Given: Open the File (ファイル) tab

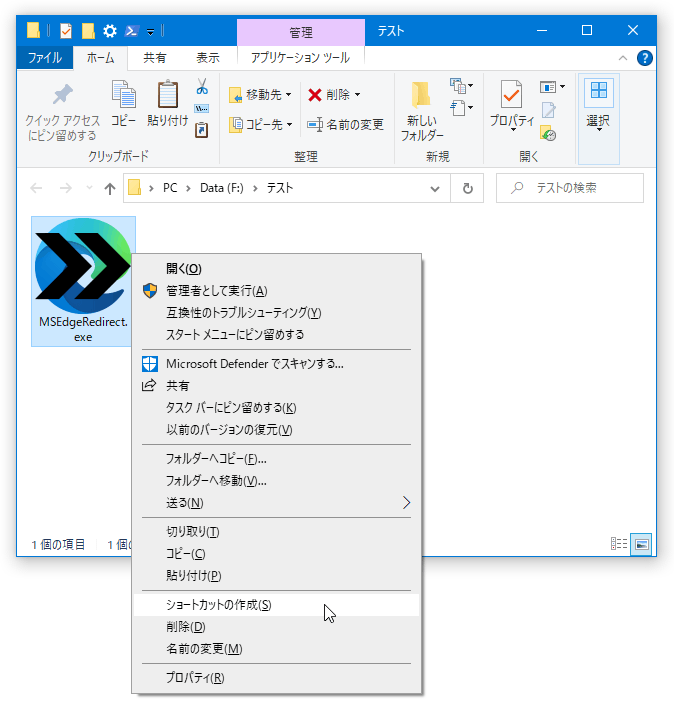Looking at the screenshot, I should click(45, 58).
